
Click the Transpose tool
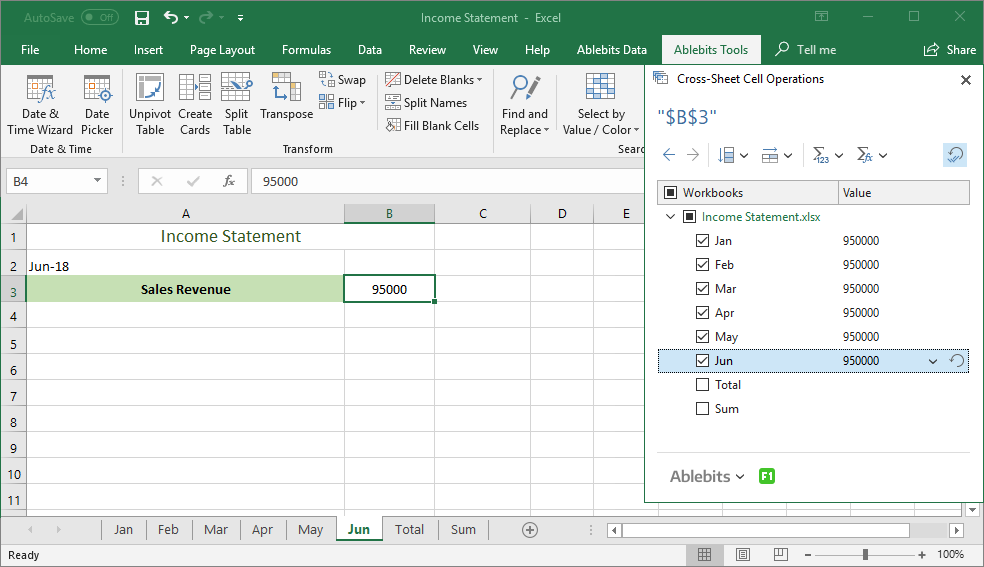[x=286, y=97]
